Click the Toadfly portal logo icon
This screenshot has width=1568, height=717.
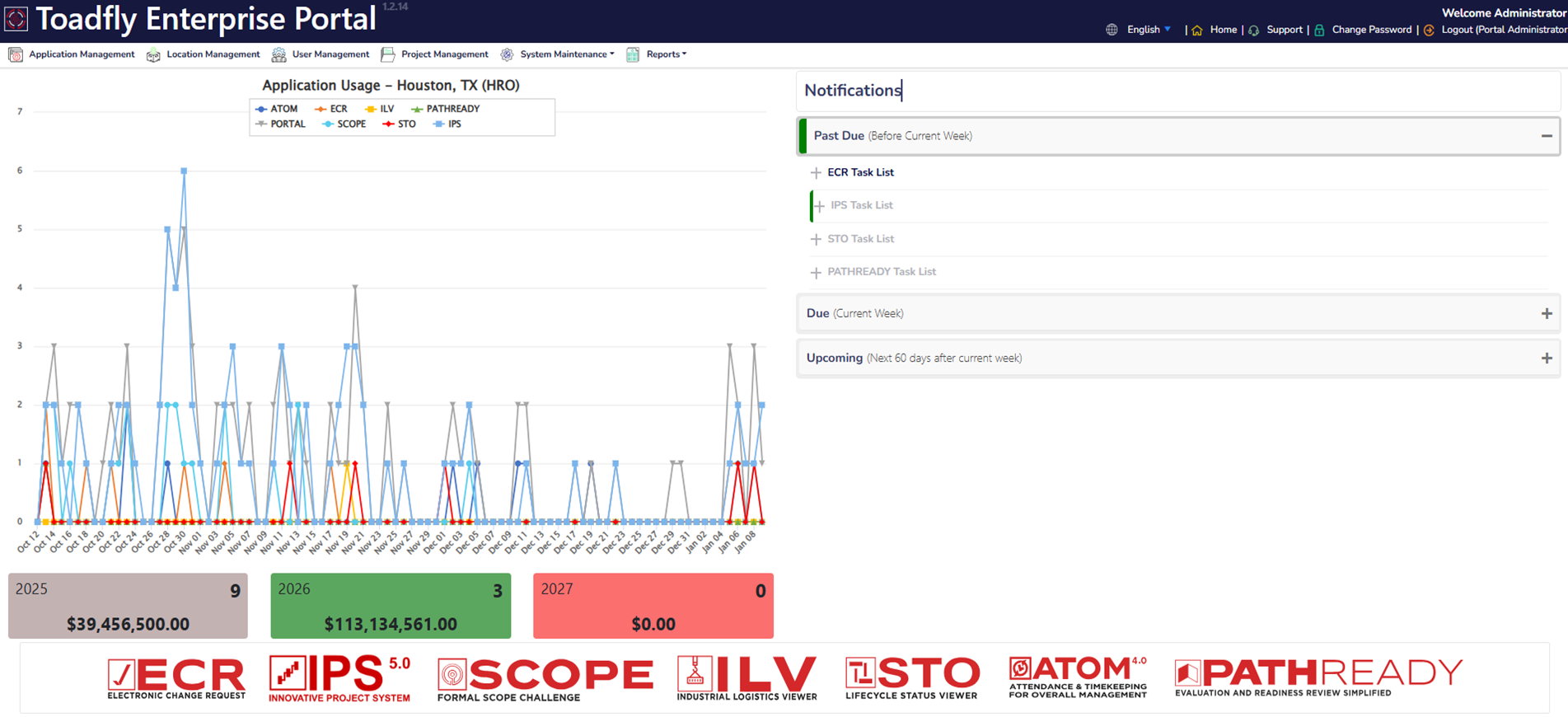click(16, 19)
